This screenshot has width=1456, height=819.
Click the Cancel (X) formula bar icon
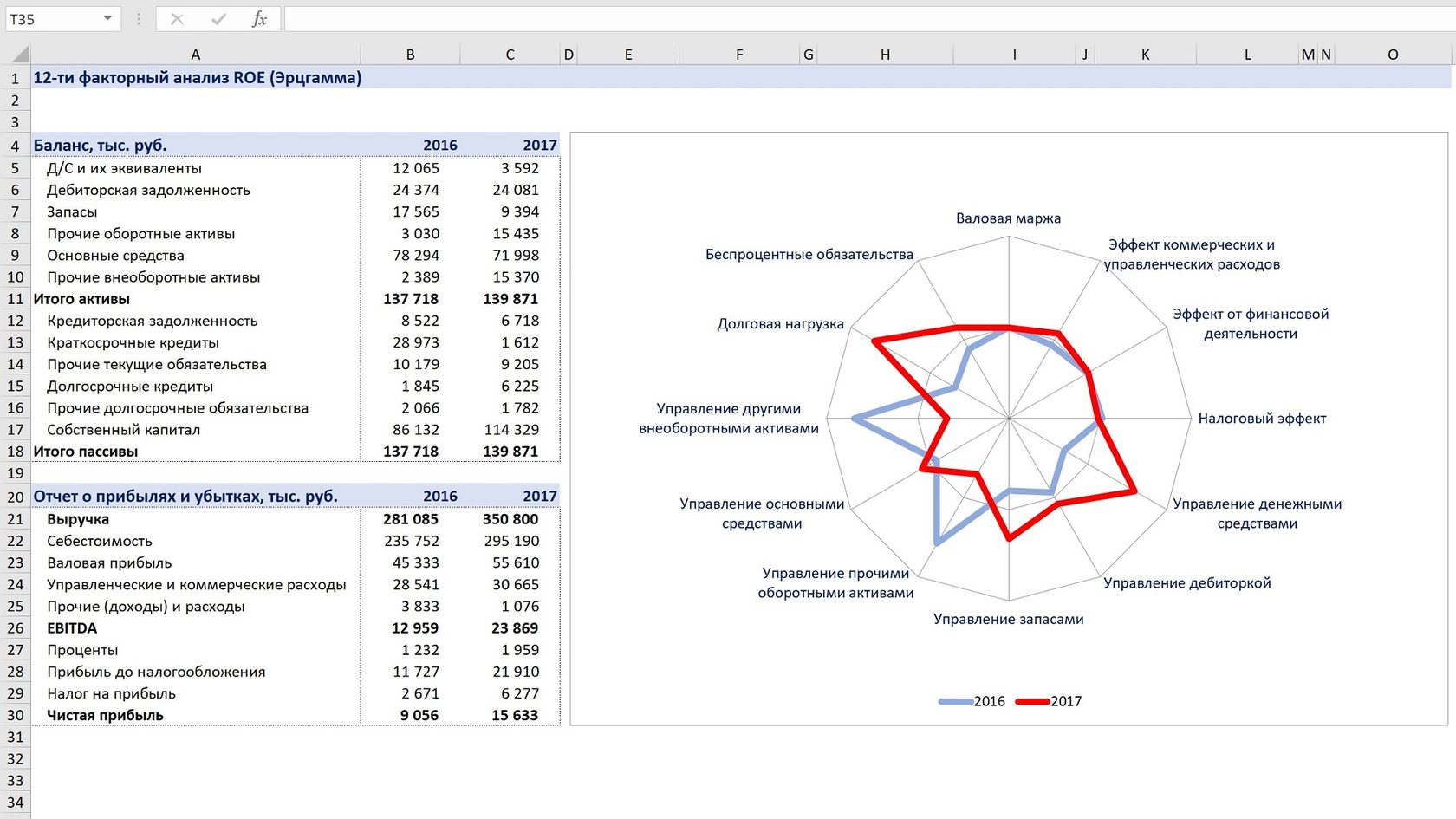tap(177, 19)
